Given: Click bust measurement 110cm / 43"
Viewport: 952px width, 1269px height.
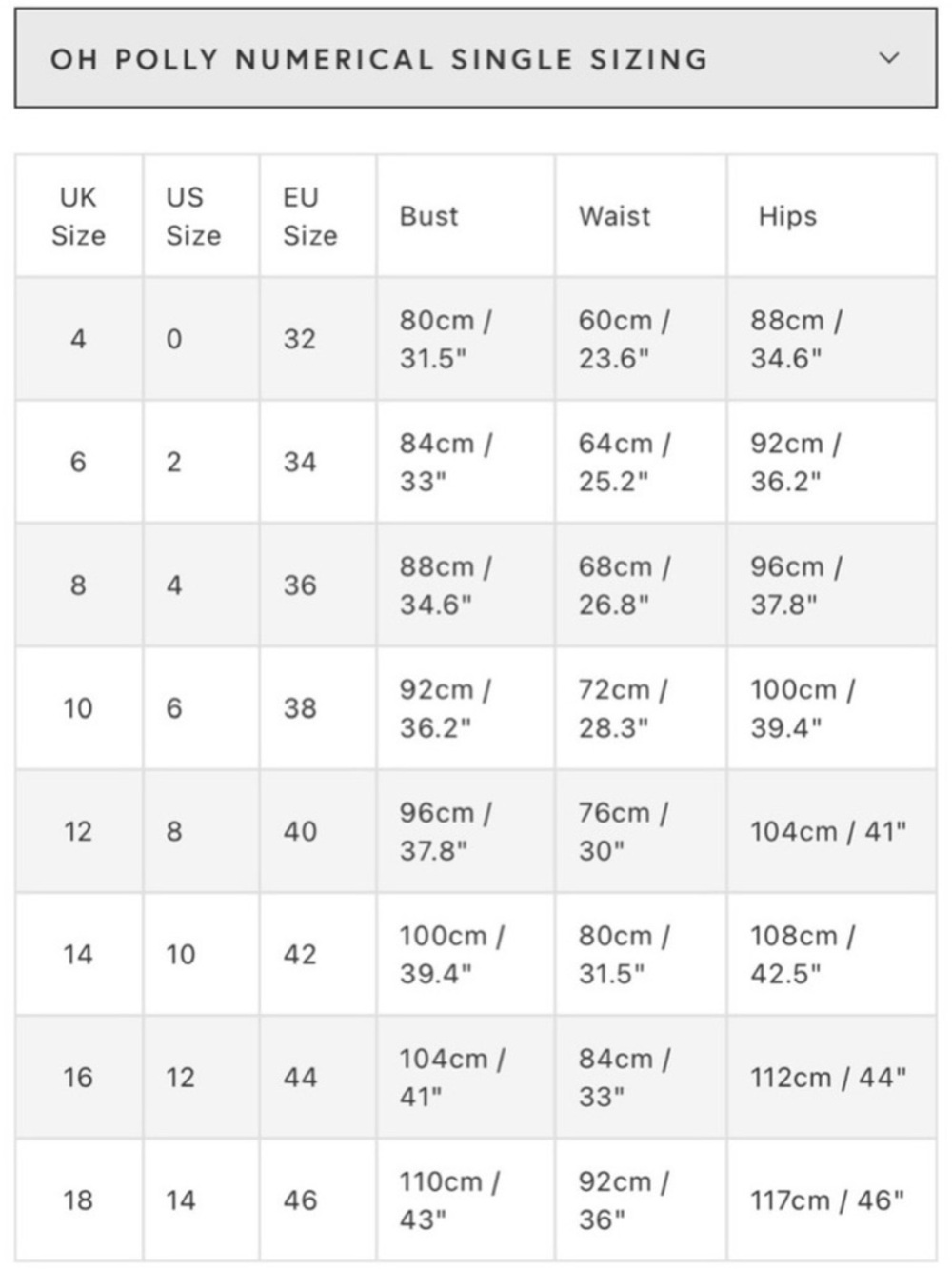Looking at the screenshot, I should 466,1200.
